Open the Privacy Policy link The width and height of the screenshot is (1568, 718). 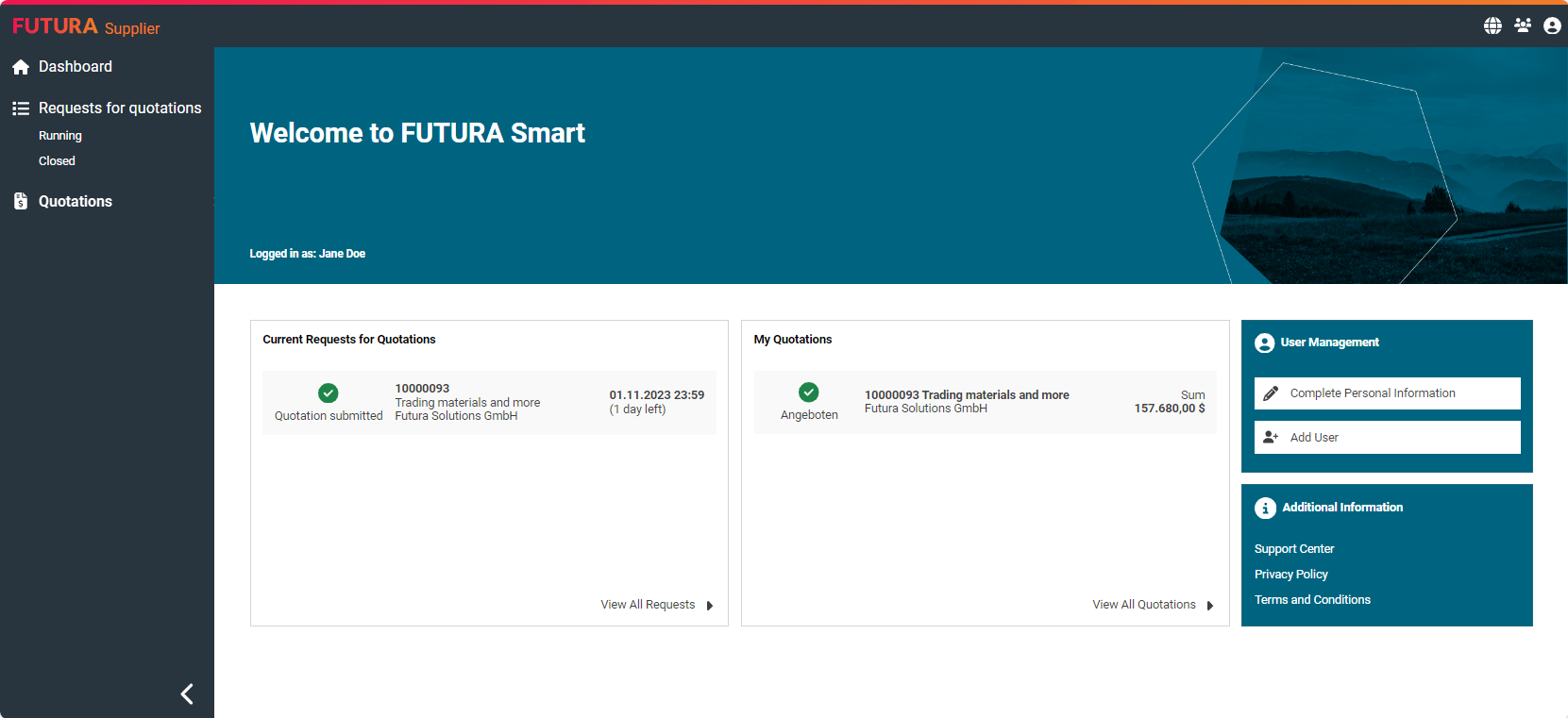(x=1290, y=575)
